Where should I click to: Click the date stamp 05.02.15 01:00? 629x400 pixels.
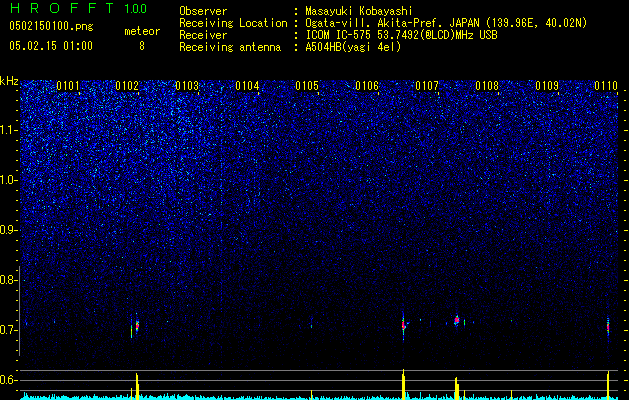[x=51, y=45]
